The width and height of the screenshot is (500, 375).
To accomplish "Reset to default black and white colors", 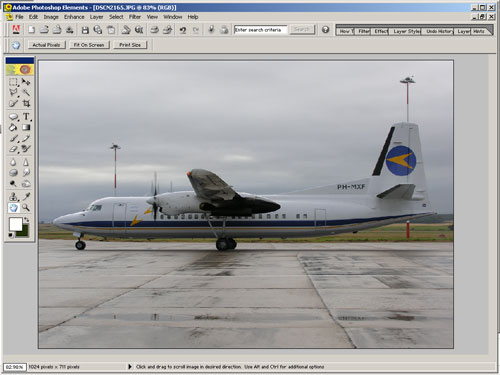I will pos(11,235).
